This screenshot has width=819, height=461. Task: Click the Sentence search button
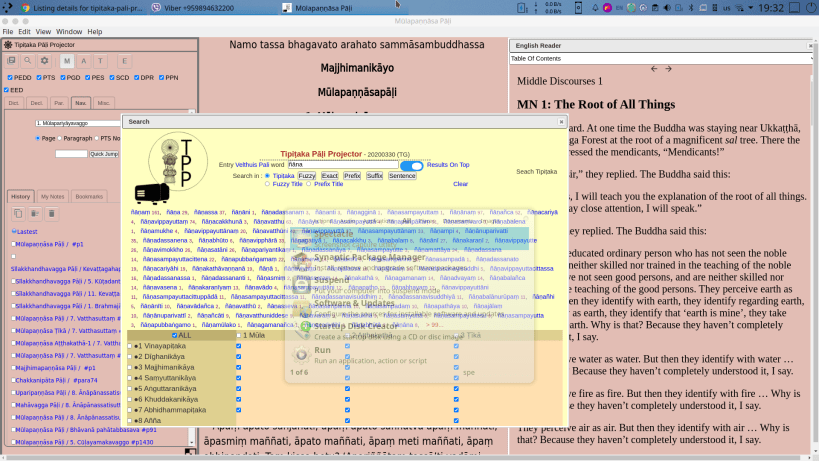(x=402, y=176)
